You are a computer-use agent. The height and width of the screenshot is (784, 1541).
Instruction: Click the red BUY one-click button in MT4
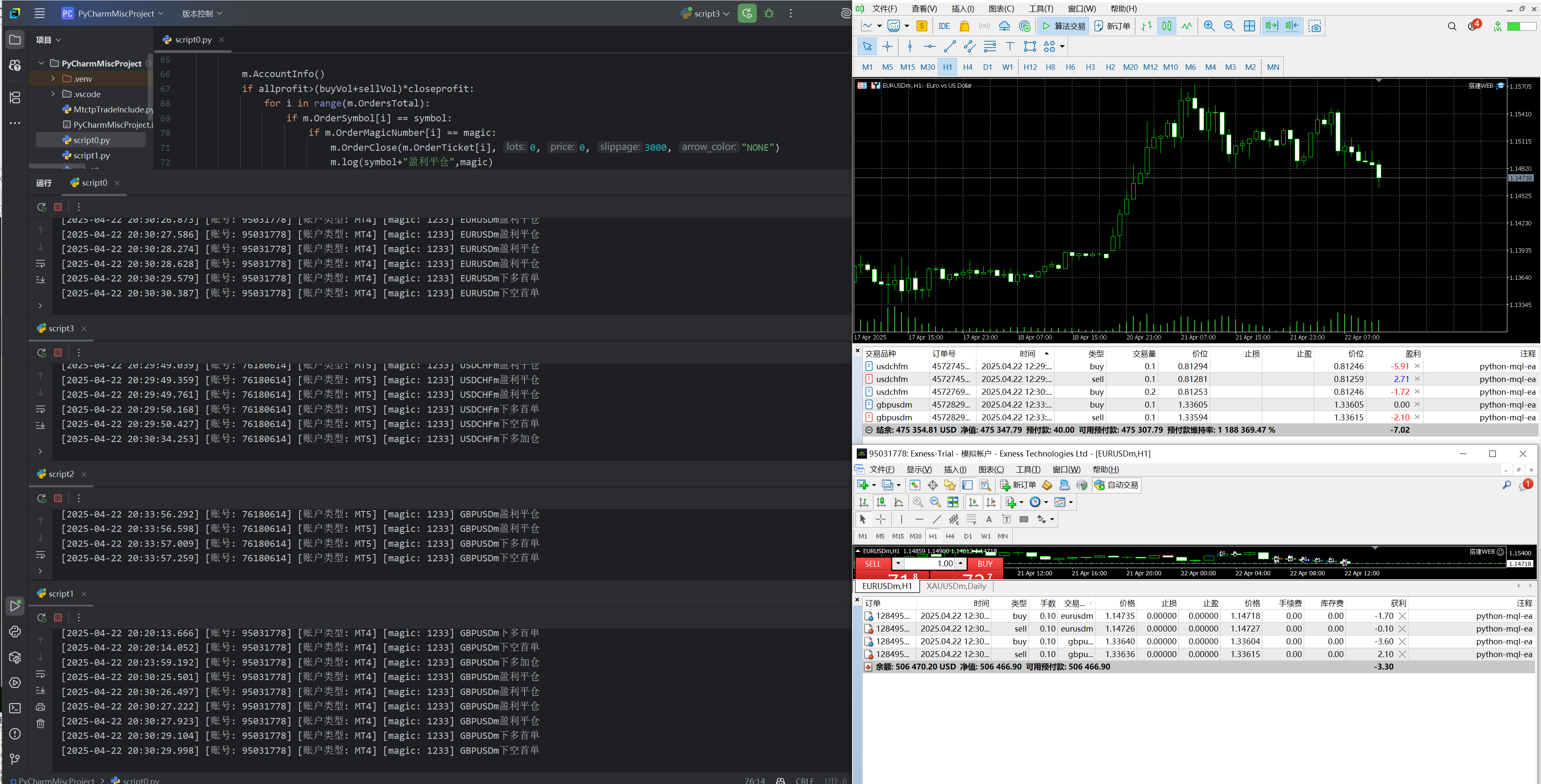985,563
